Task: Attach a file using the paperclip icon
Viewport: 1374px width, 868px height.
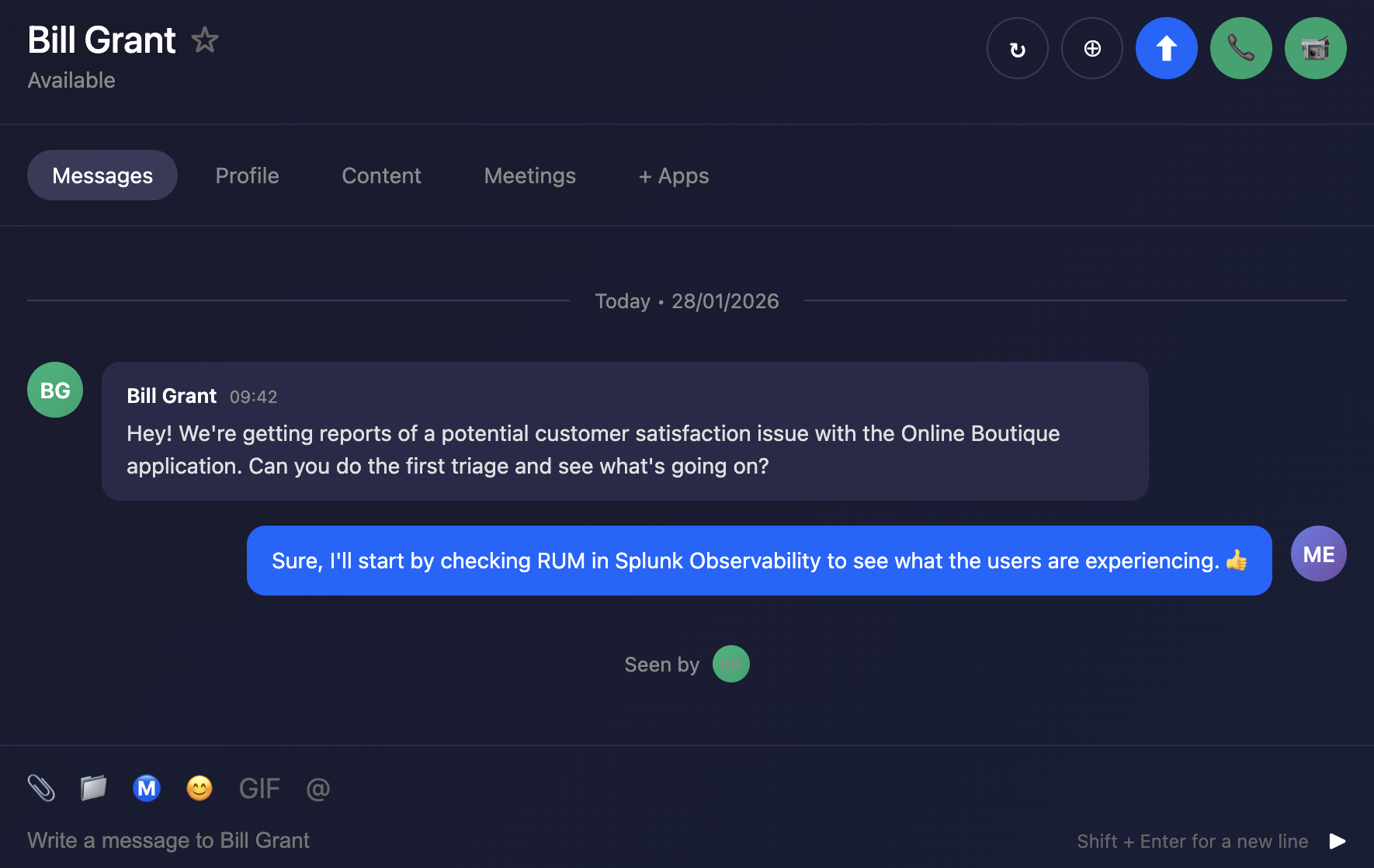Action: (41, 788)
